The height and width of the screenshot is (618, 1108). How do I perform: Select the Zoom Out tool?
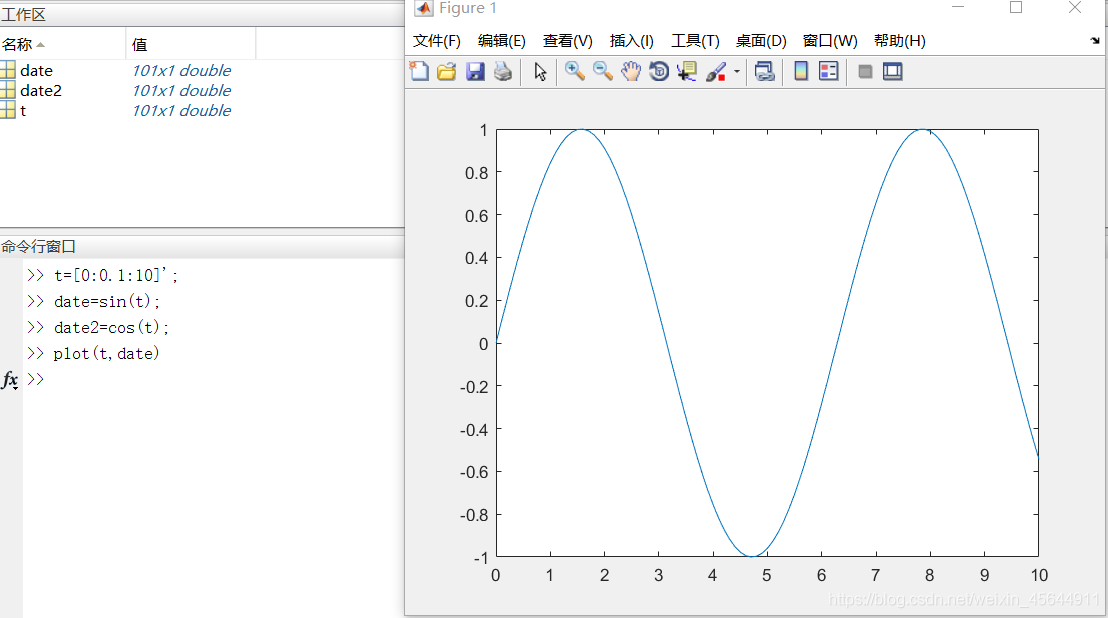601,71
